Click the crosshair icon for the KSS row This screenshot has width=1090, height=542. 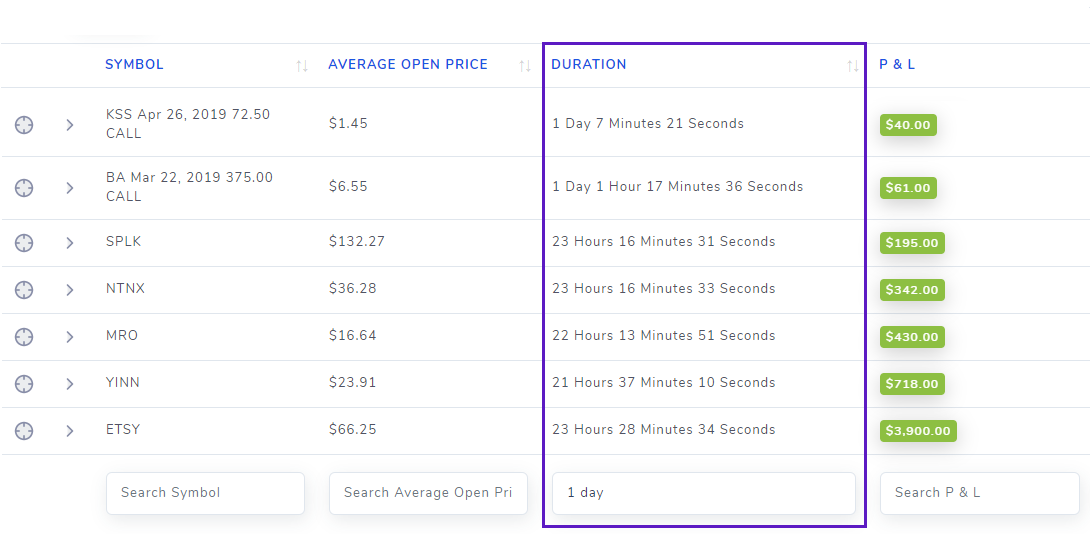pos(24,125)
